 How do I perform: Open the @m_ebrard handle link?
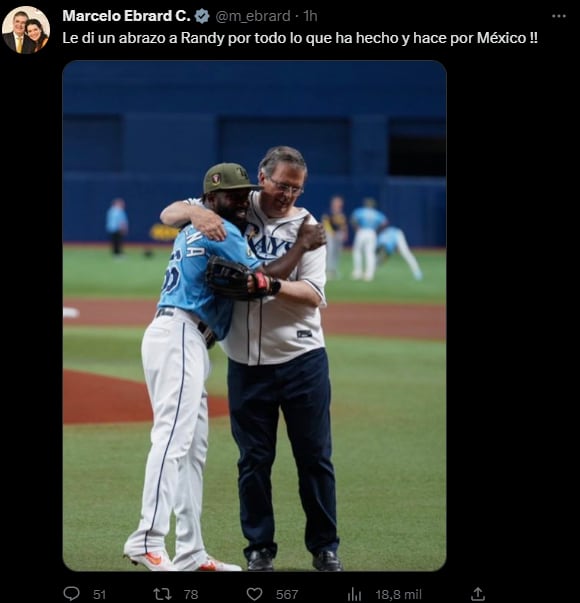click(x=253, y=16)
